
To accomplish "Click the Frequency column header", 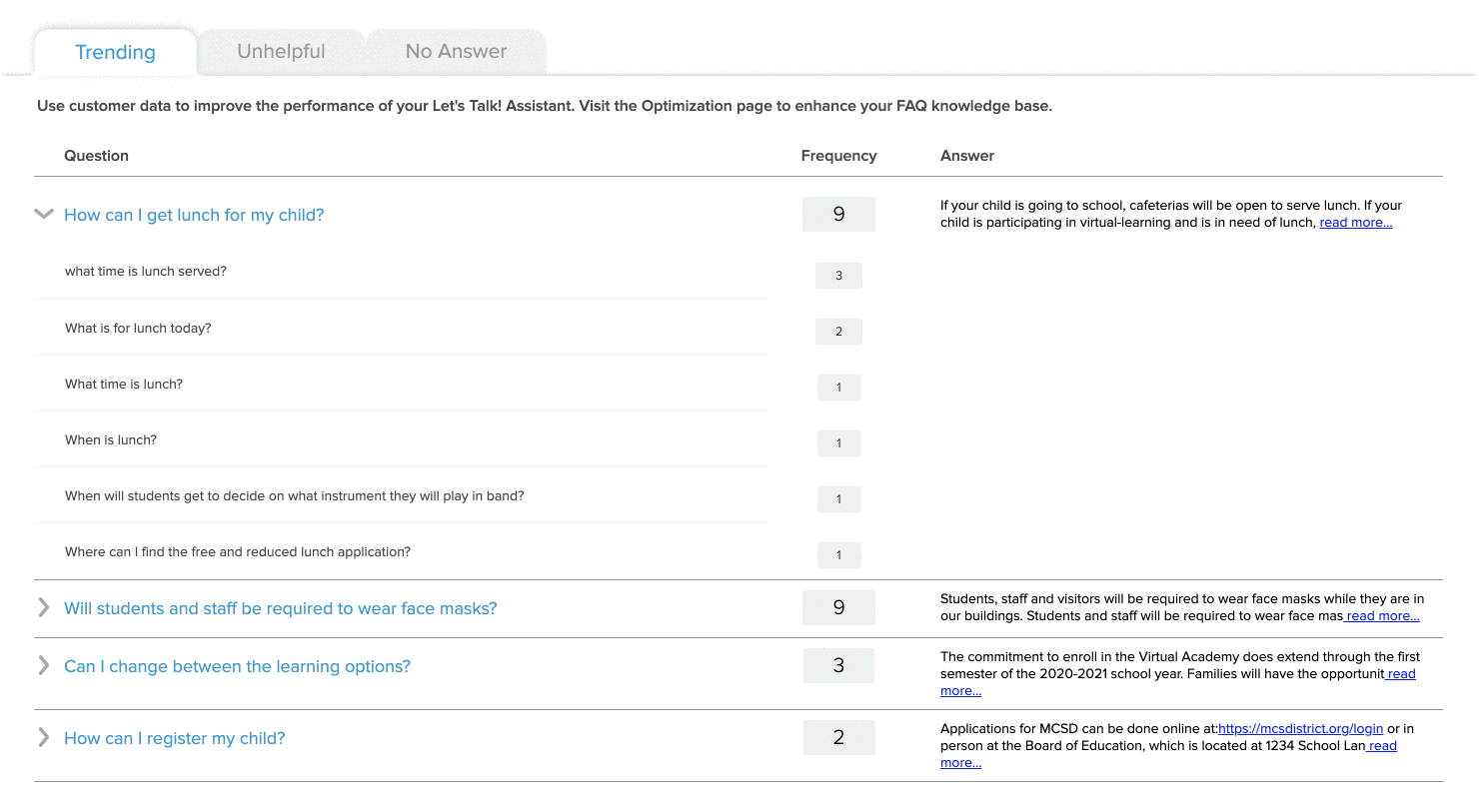I will [838, 156].
